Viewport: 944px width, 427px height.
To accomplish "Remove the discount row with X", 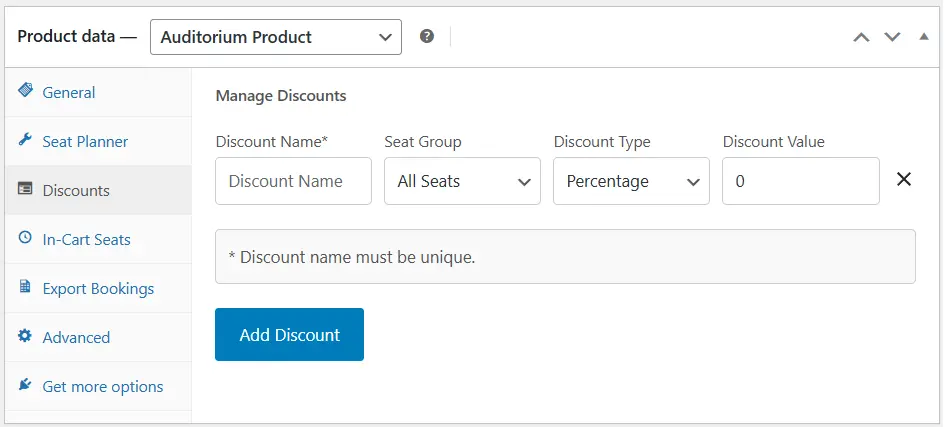I will [x=903, y=180].
